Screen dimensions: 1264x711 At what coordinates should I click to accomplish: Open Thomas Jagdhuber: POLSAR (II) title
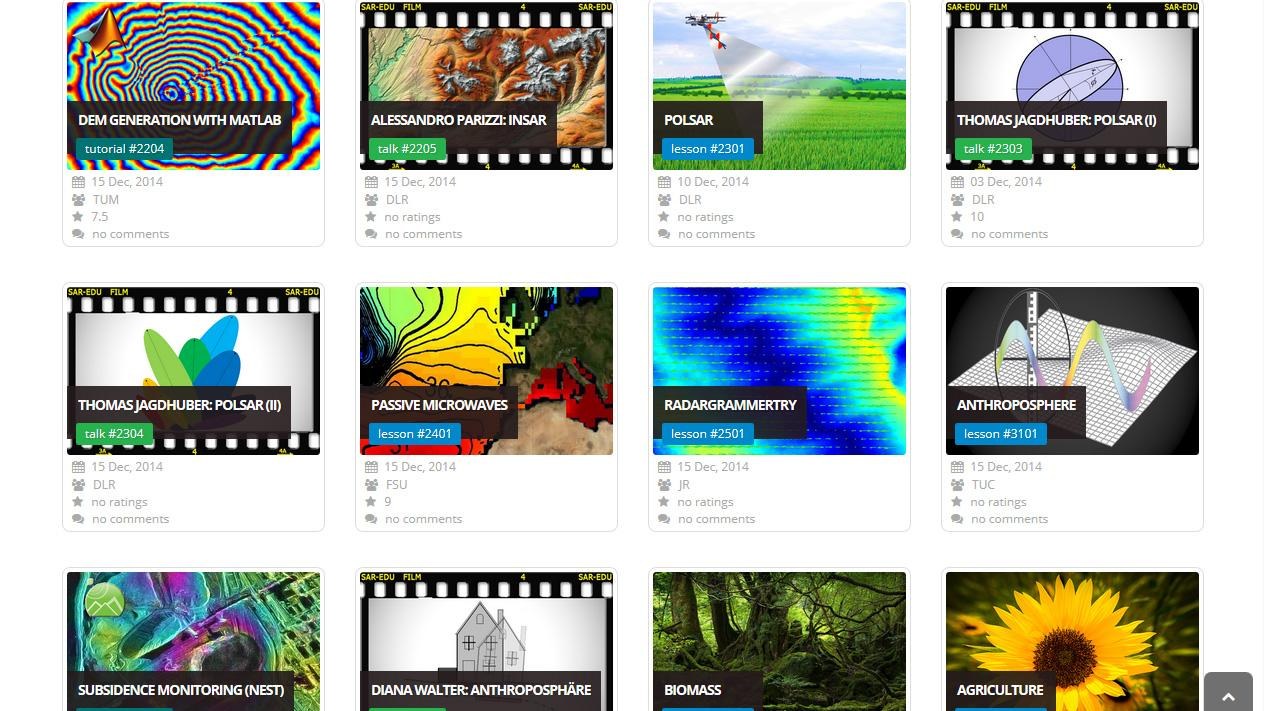(x=179, y=405)
